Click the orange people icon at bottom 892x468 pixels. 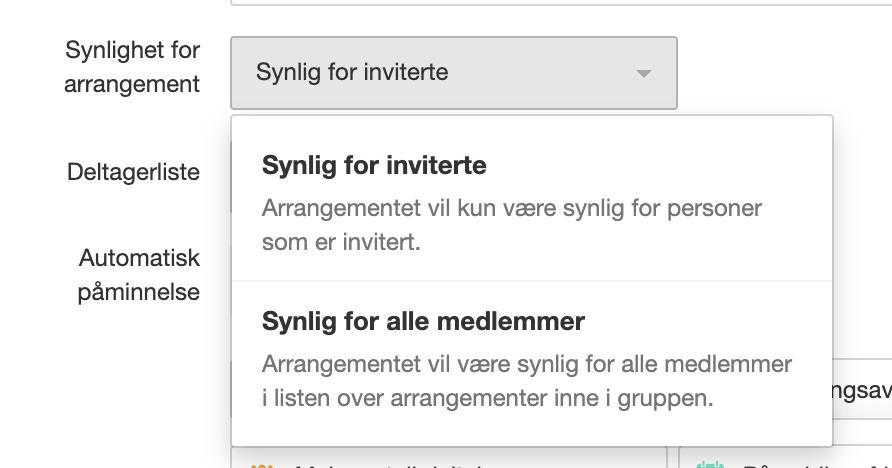pos(262,465)
